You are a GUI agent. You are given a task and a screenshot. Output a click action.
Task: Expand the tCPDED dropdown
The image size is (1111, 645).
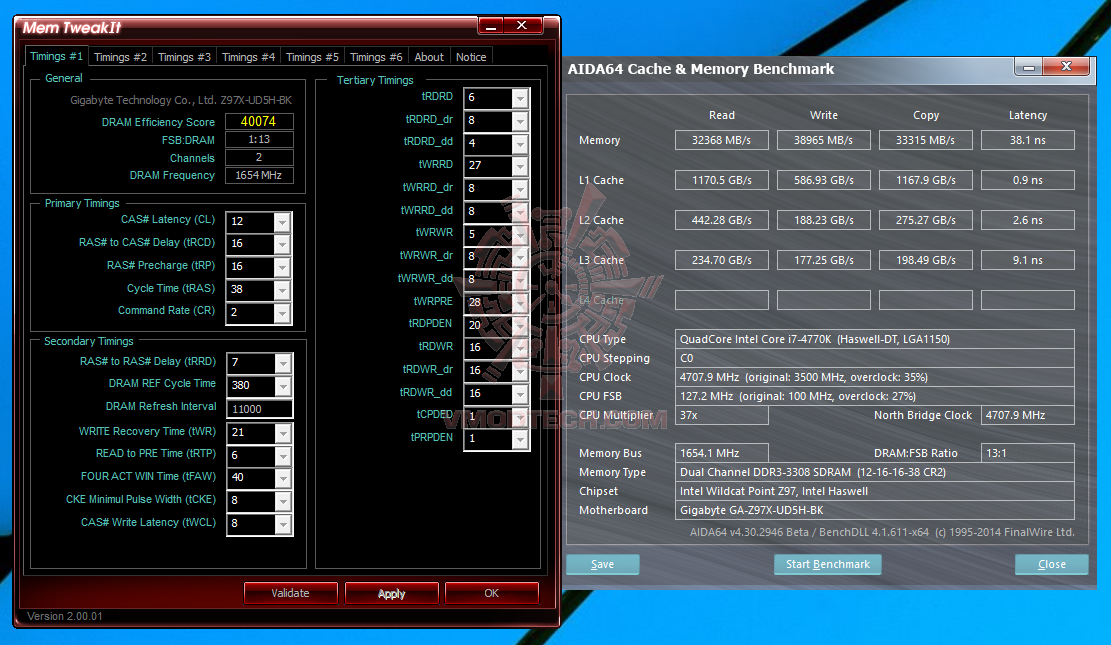click(520, 416)
